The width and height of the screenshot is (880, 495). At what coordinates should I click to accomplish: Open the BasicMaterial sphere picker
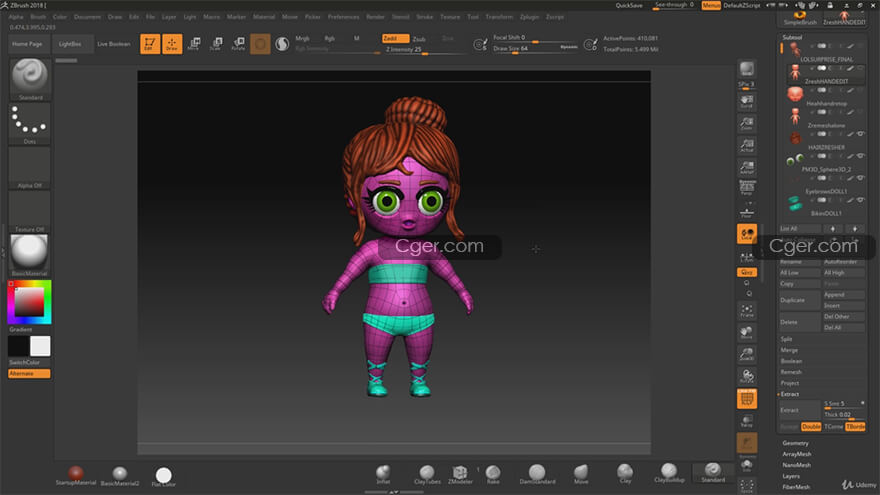pos(30,255)
